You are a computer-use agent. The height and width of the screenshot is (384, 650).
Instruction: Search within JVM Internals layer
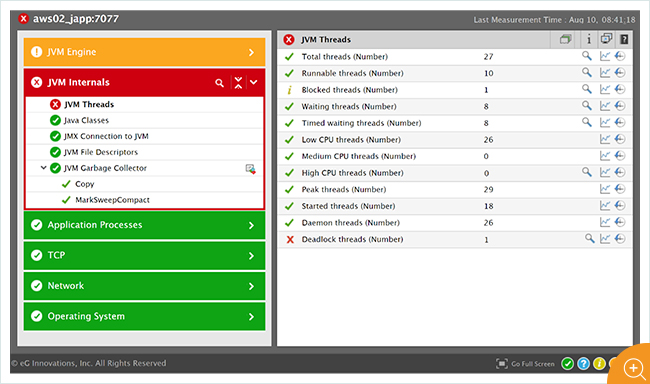[219, 83]
